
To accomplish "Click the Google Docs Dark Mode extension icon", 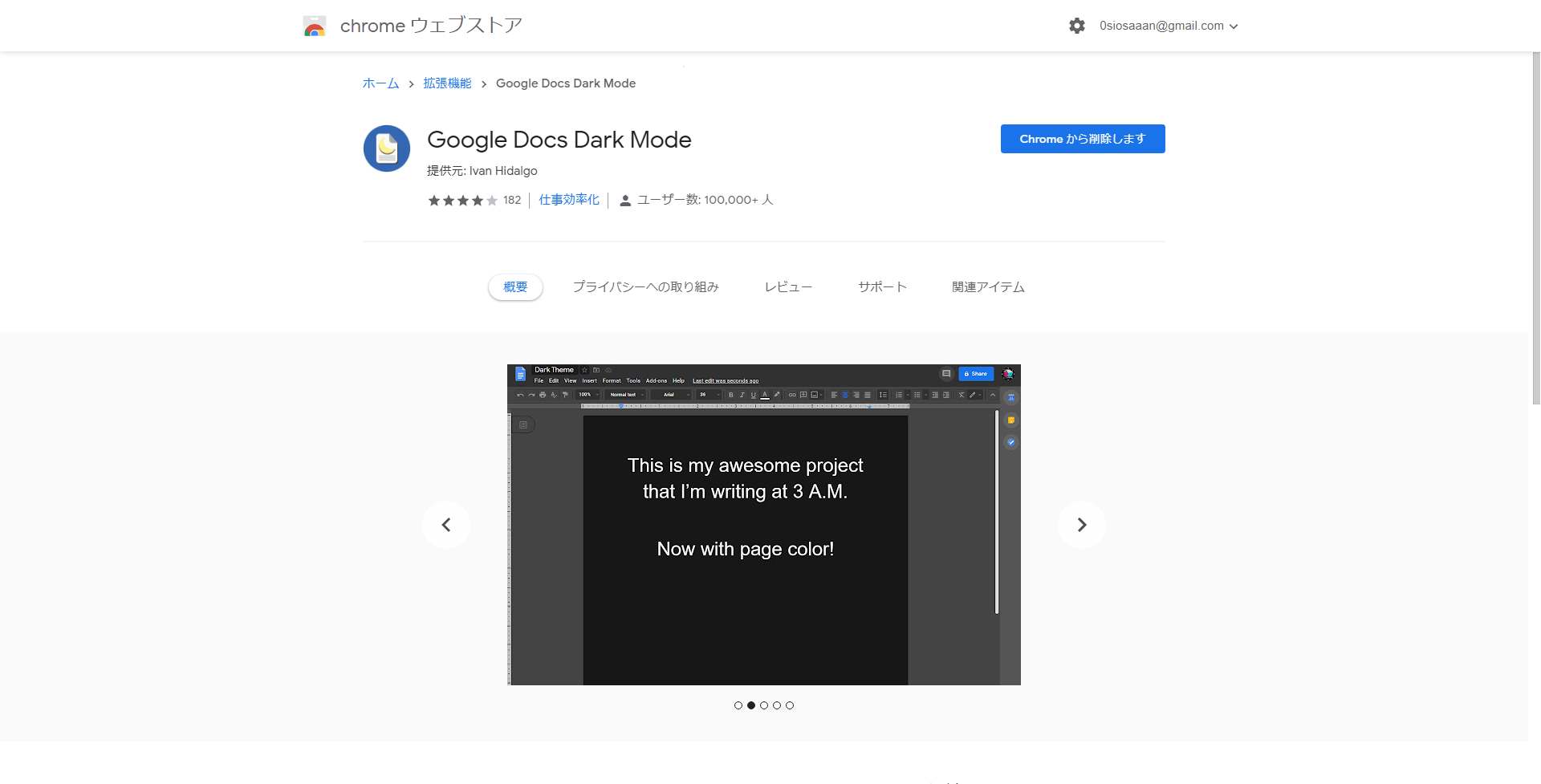I will 387,148.
